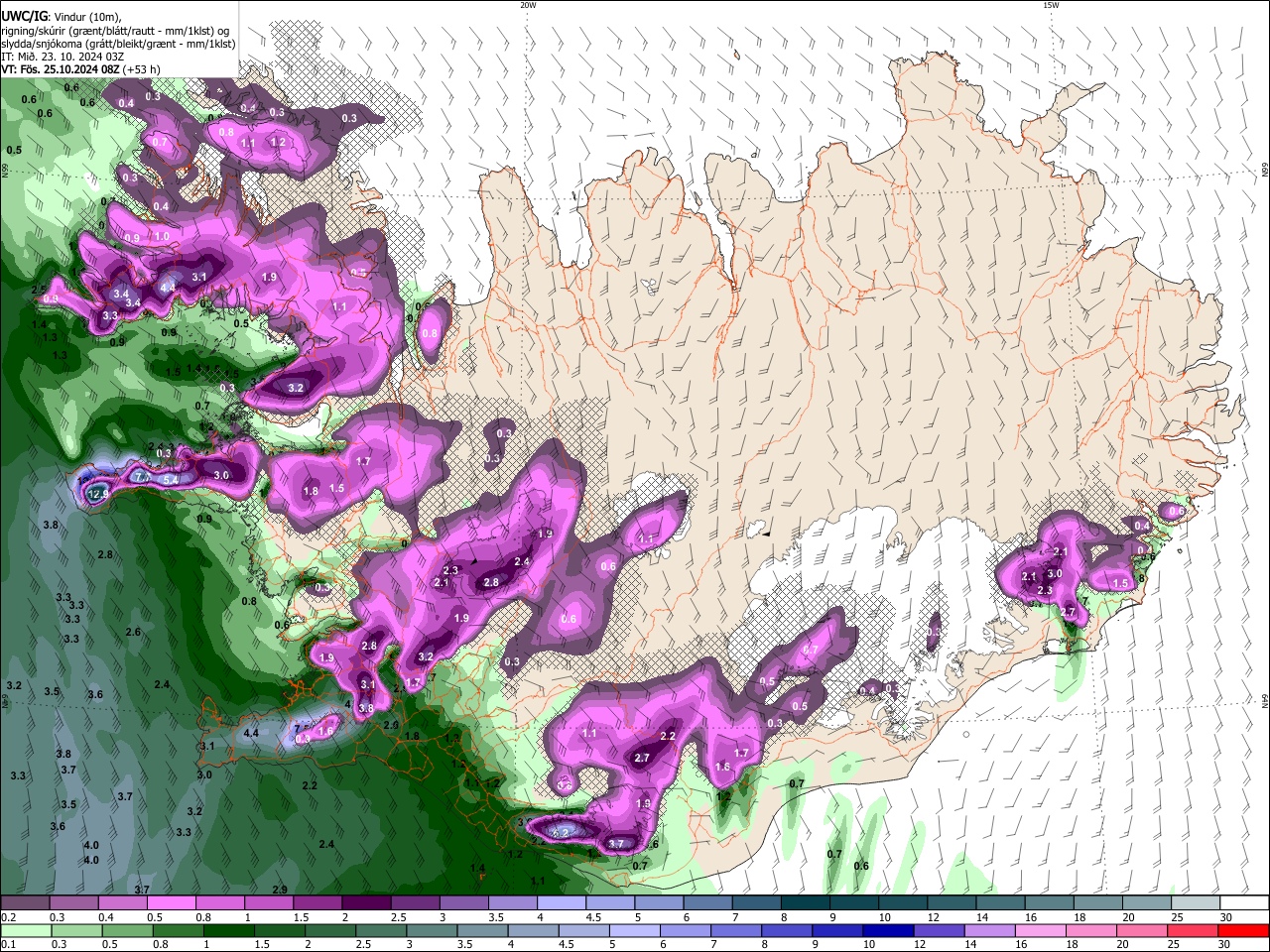
Task: Click the "0.2" label under the upper legend
Action: [x=8, y=917]
